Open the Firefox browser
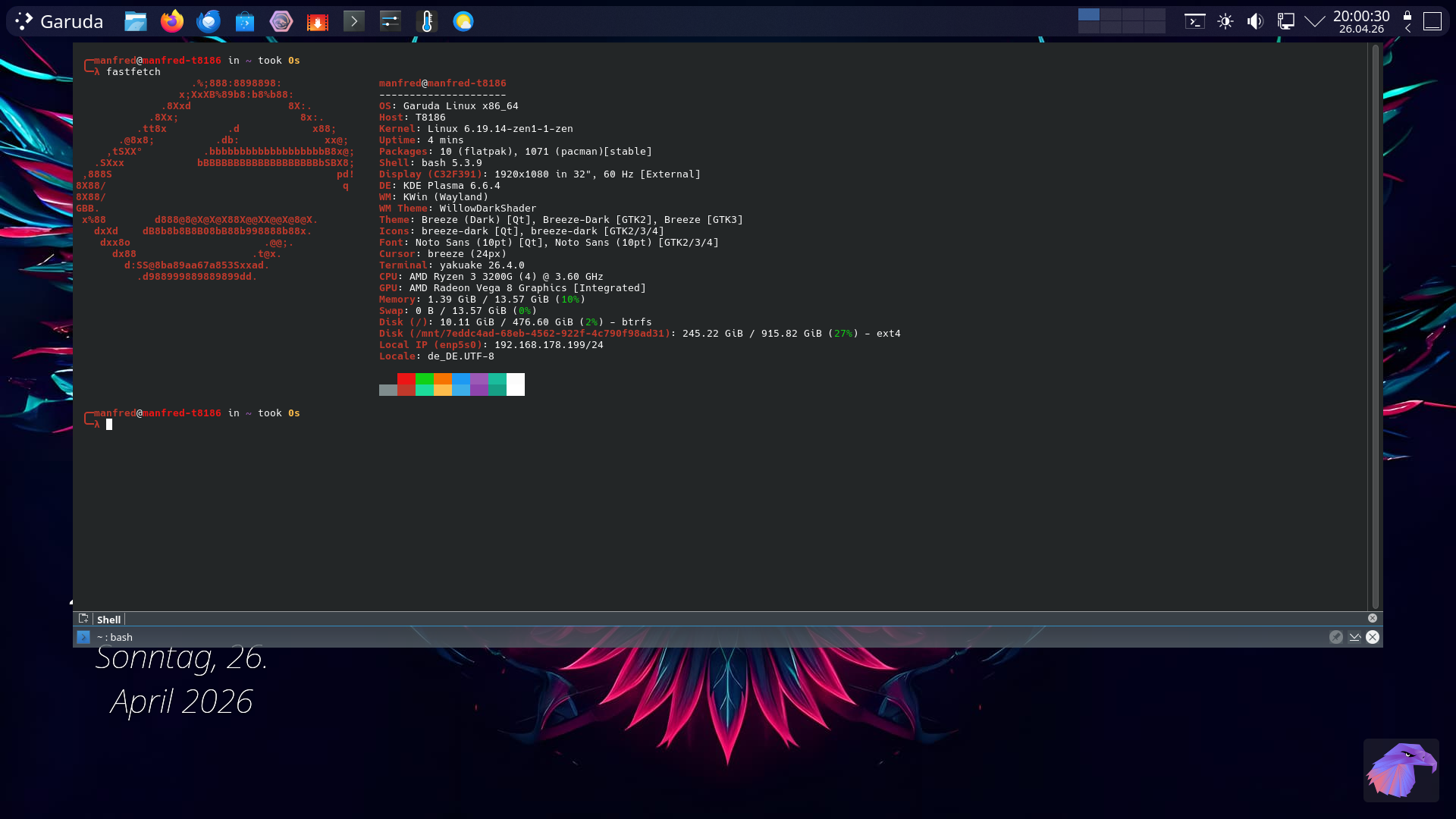This screenshot has width=1456, height=819. (172, 21)
